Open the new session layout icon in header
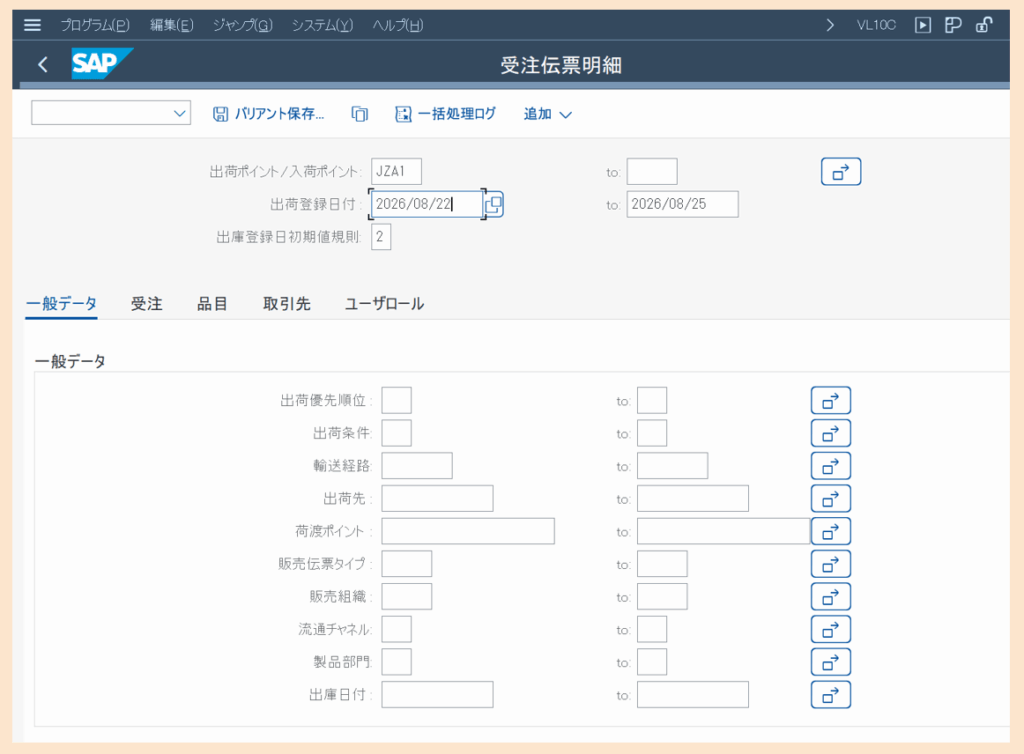This screenshot has height=754, width=1024. click(x=953, y=25)
